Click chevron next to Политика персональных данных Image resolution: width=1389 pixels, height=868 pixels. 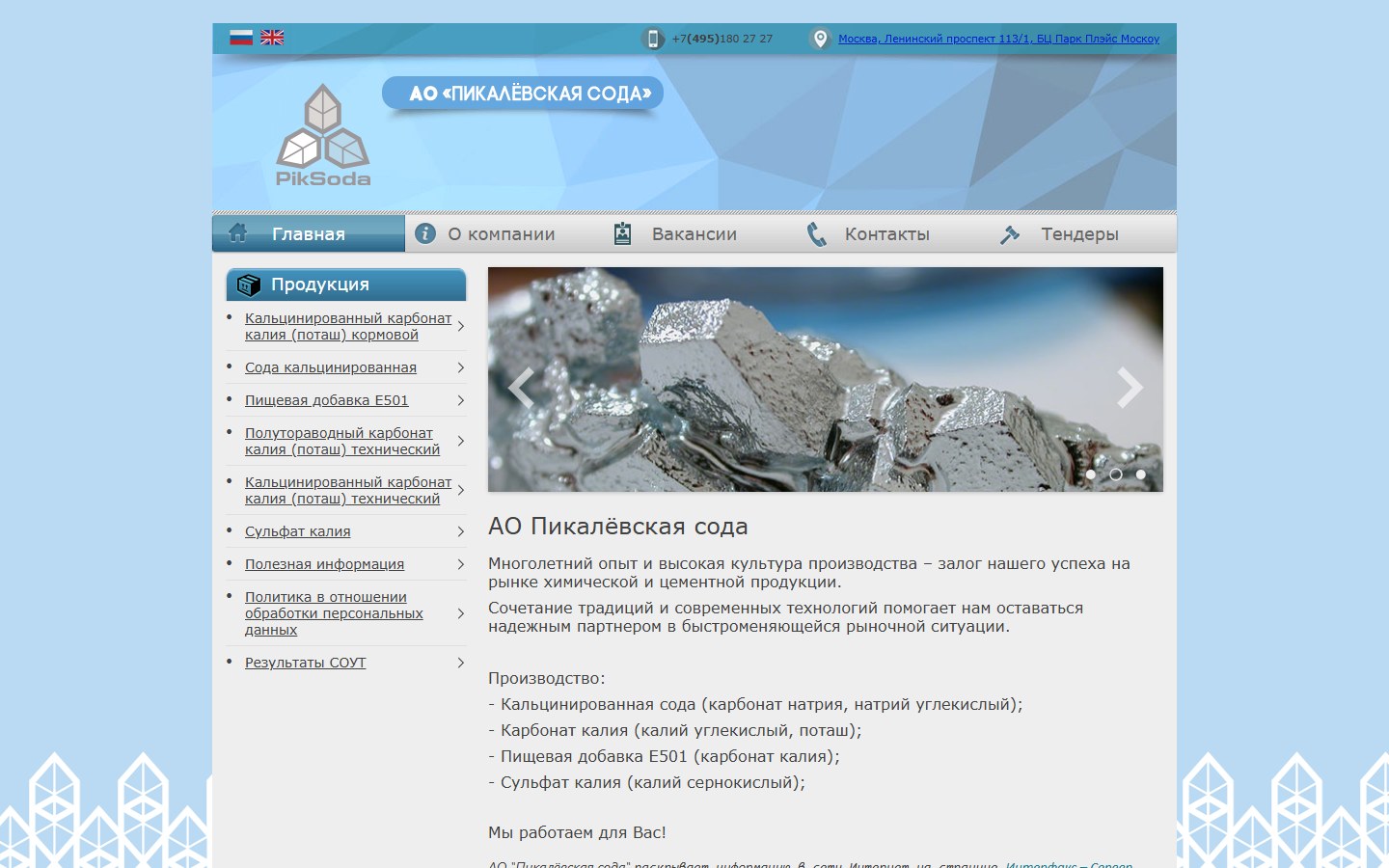point(461,613)
